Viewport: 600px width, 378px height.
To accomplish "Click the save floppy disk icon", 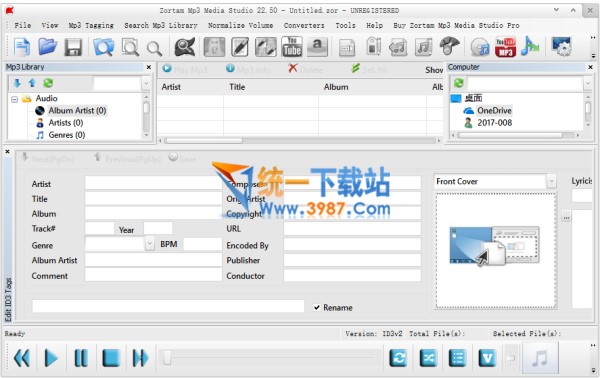I will [x=73, y=47].
